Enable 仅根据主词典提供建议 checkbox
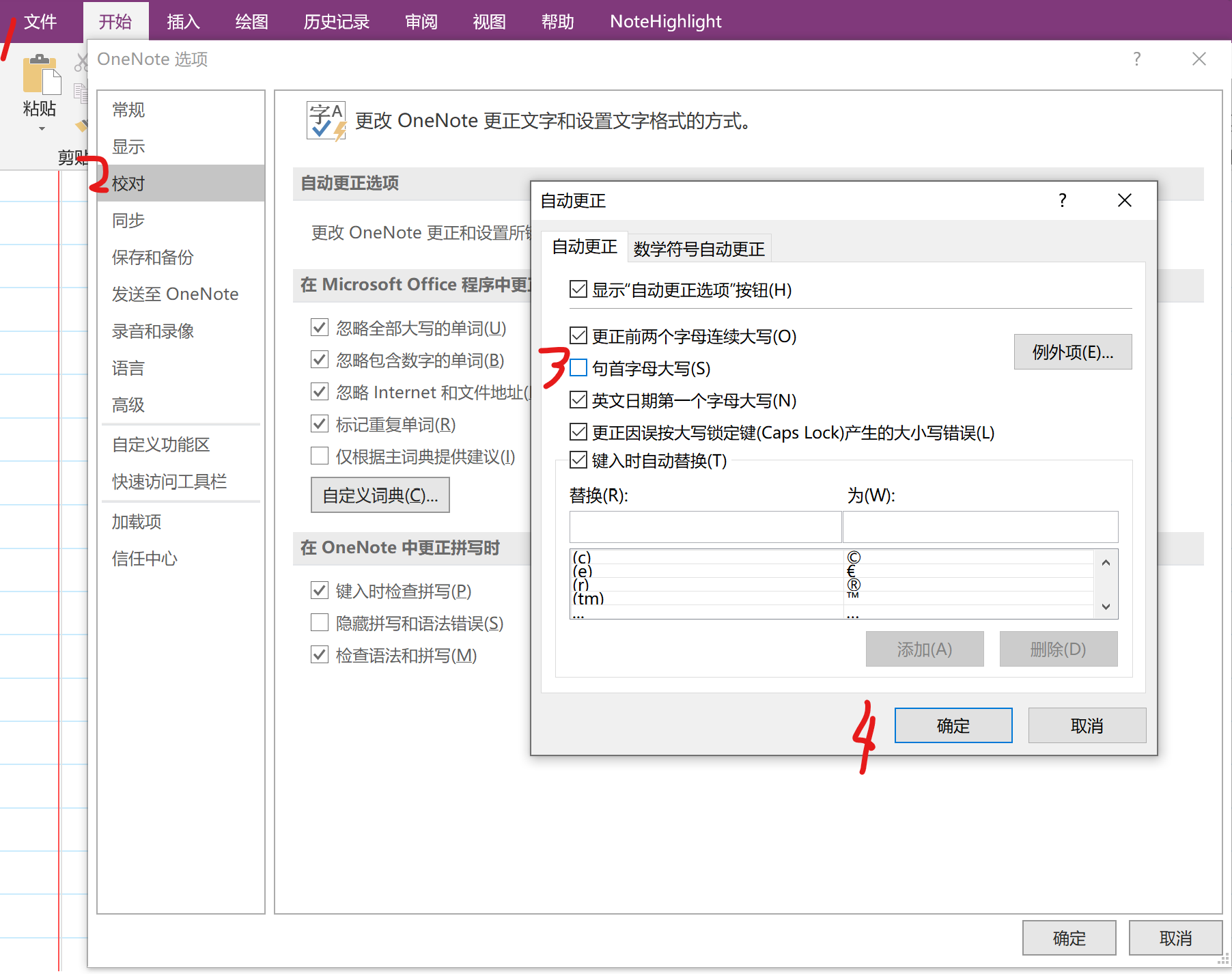The width and height of the screenshot is (1232, 974). tap(320, 456)
